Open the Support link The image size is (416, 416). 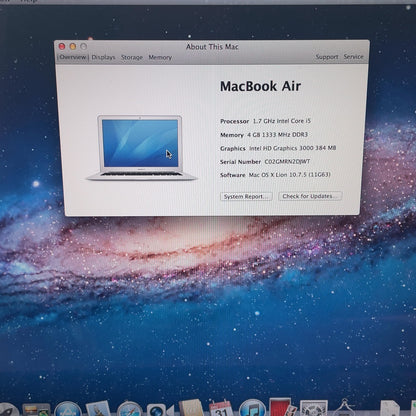coord(327,57)
